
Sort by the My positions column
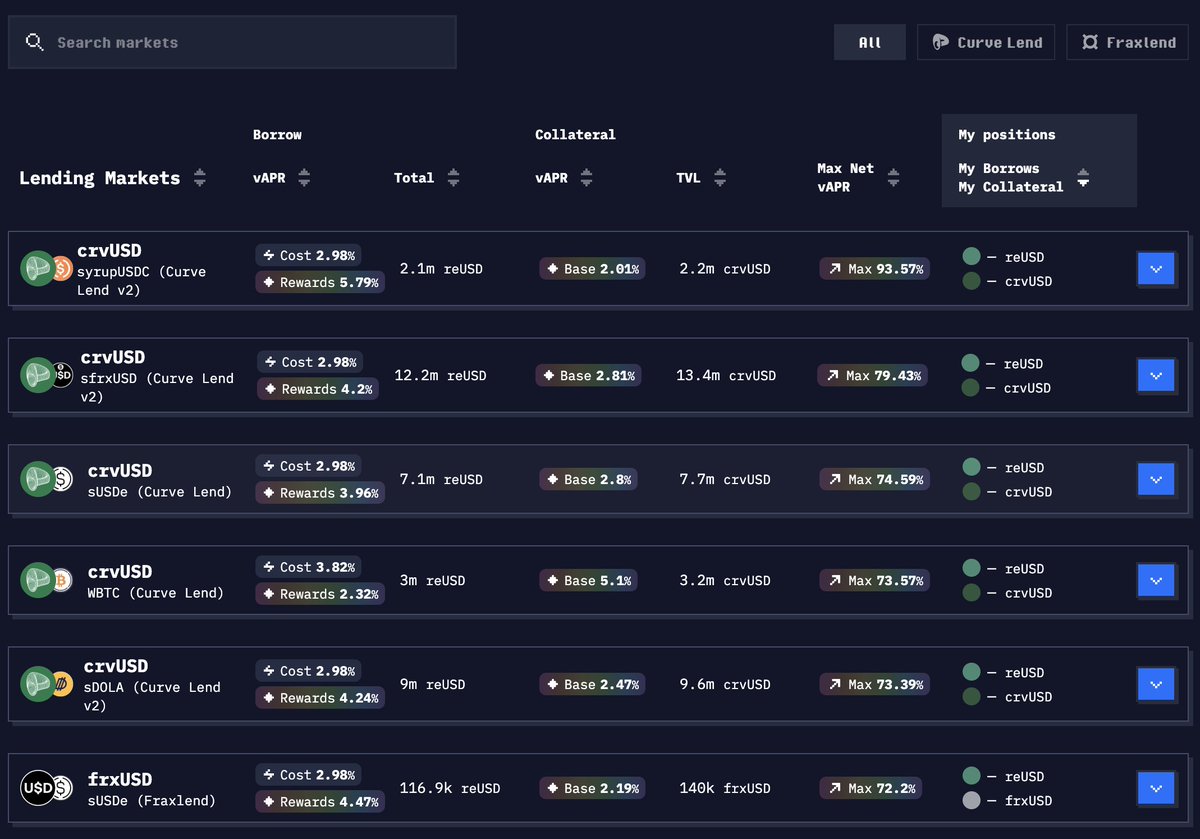1082,178
